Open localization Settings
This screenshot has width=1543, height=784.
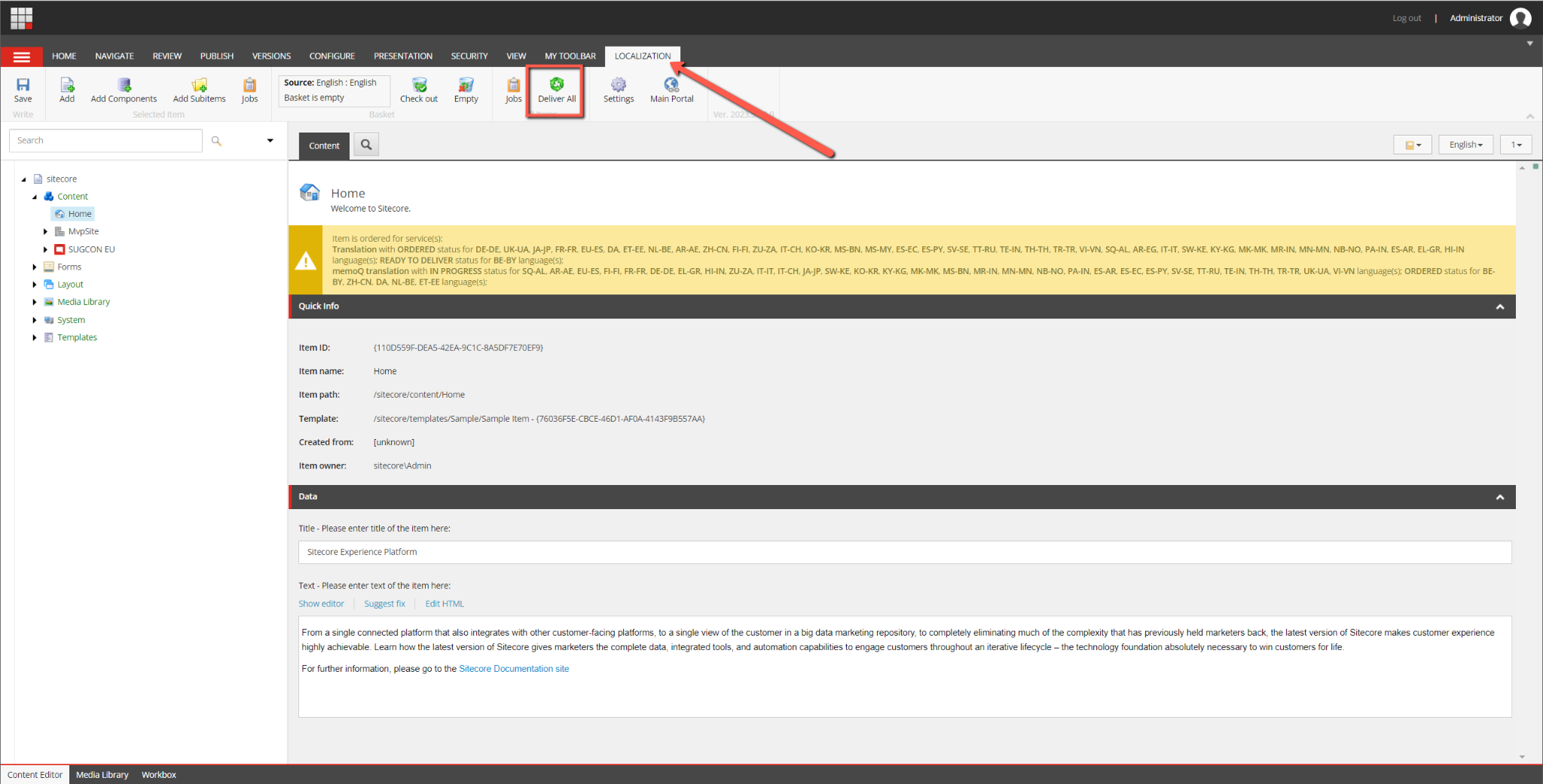(619, 90)
